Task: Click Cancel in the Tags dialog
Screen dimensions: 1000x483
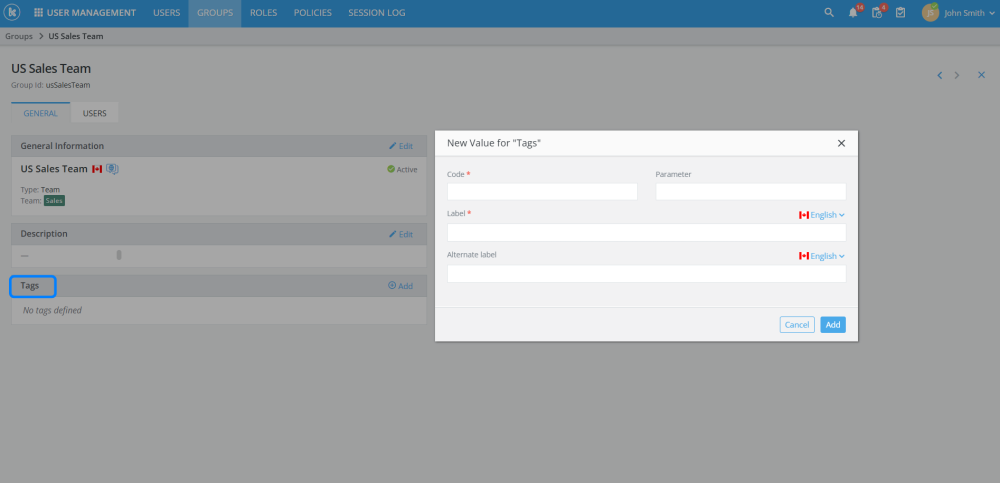Action: (x=797, y=325)
